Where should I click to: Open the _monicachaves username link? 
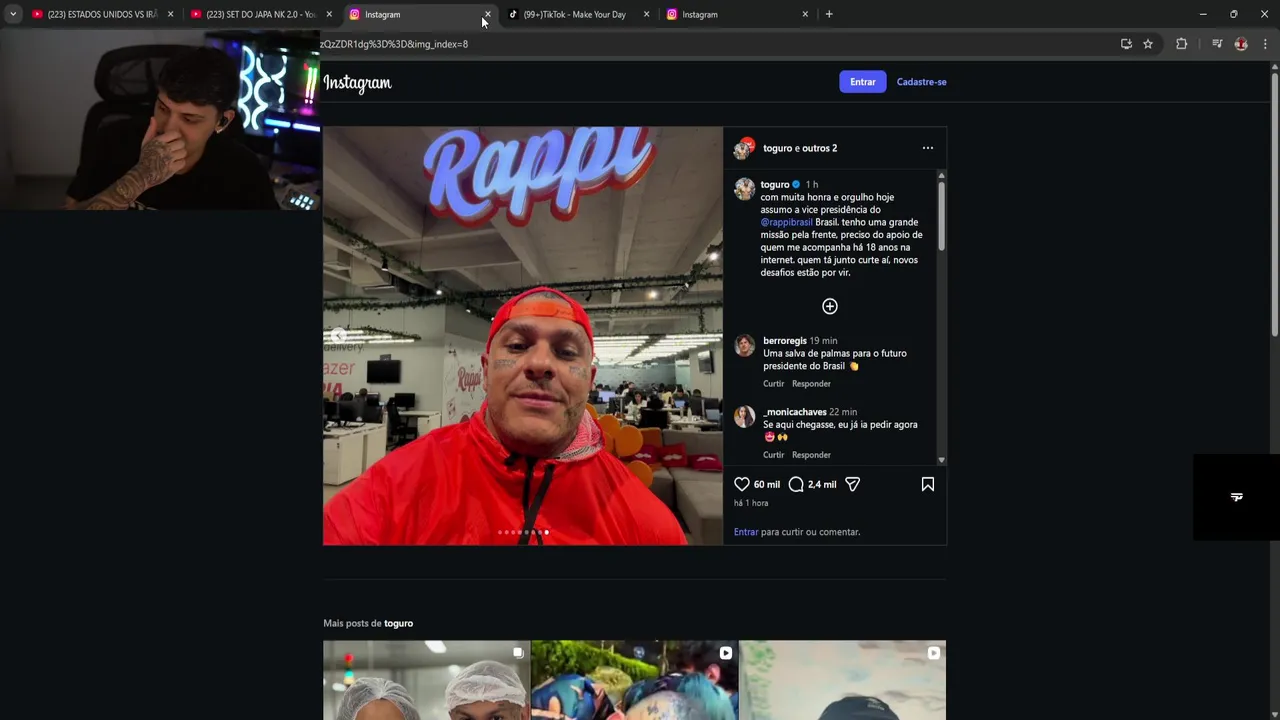click(x=795, y=412)
